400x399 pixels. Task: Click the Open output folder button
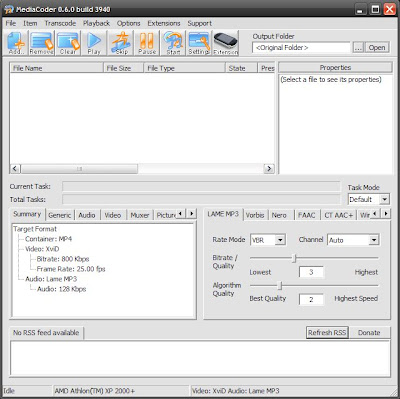pyautogui.click(x=377, y=48)
